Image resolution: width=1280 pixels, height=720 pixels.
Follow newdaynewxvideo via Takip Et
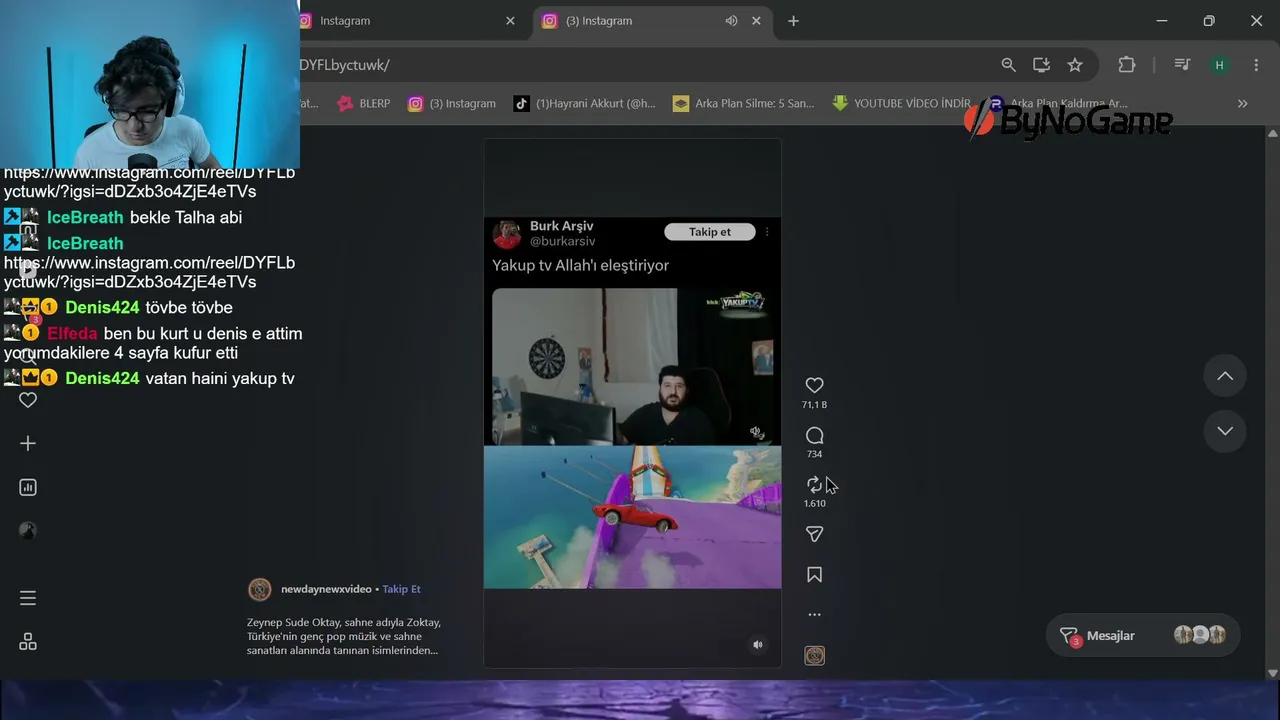(x=401, y=589)
